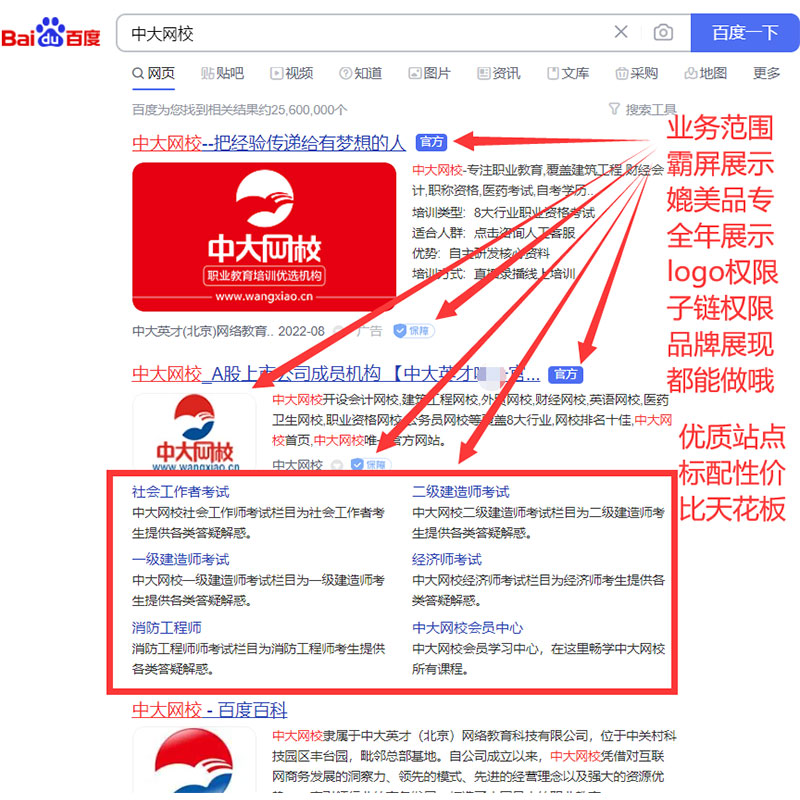The height and width of the screenshot is (800, 800).
Task: Open the 消防工程师 sublink
Action: pos(167,628)
